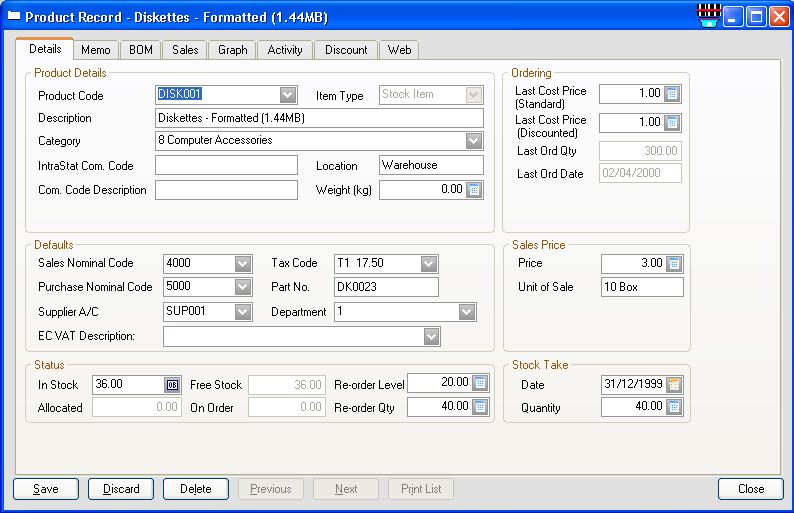Open calculator for Last Cost Price (Discounted)
This screenshot has height=513, width=794.
tap(672, 123)
